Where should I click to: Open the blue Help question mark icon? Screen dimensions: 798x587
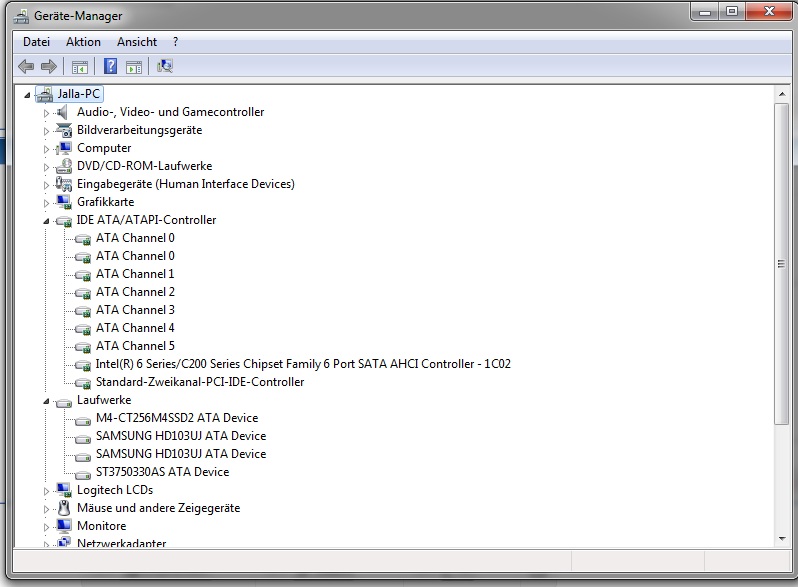click(x=110, y=66)
